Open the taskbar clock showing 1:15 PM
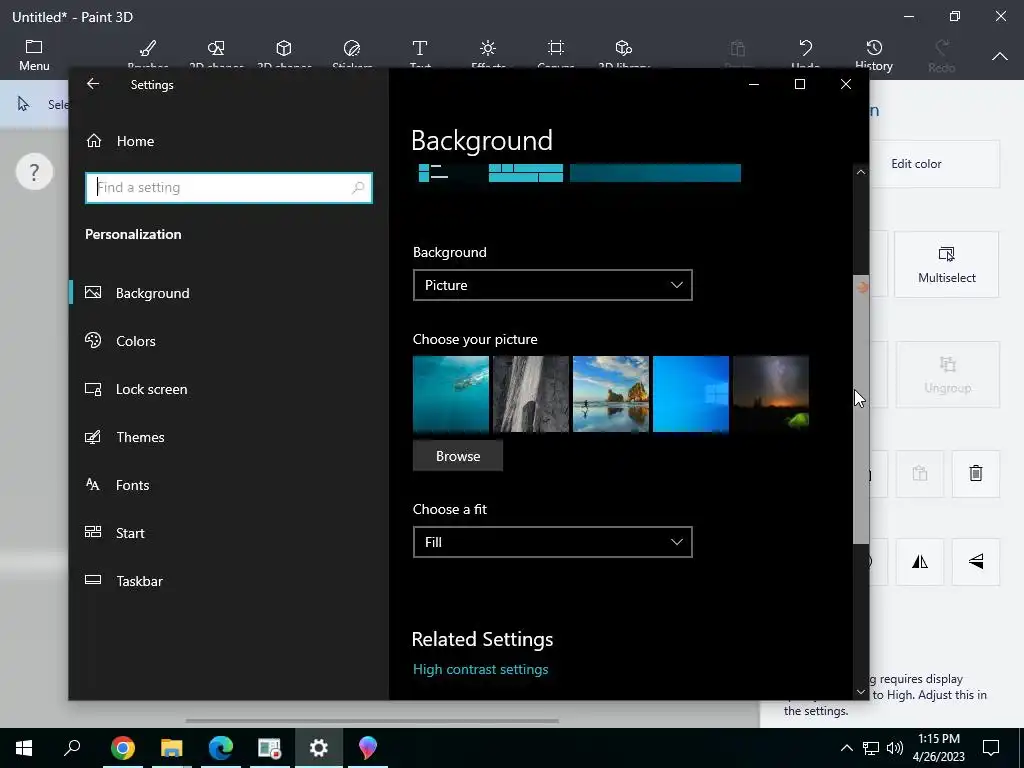This screenshot has height=768, width=1024. tap(938, 748)
